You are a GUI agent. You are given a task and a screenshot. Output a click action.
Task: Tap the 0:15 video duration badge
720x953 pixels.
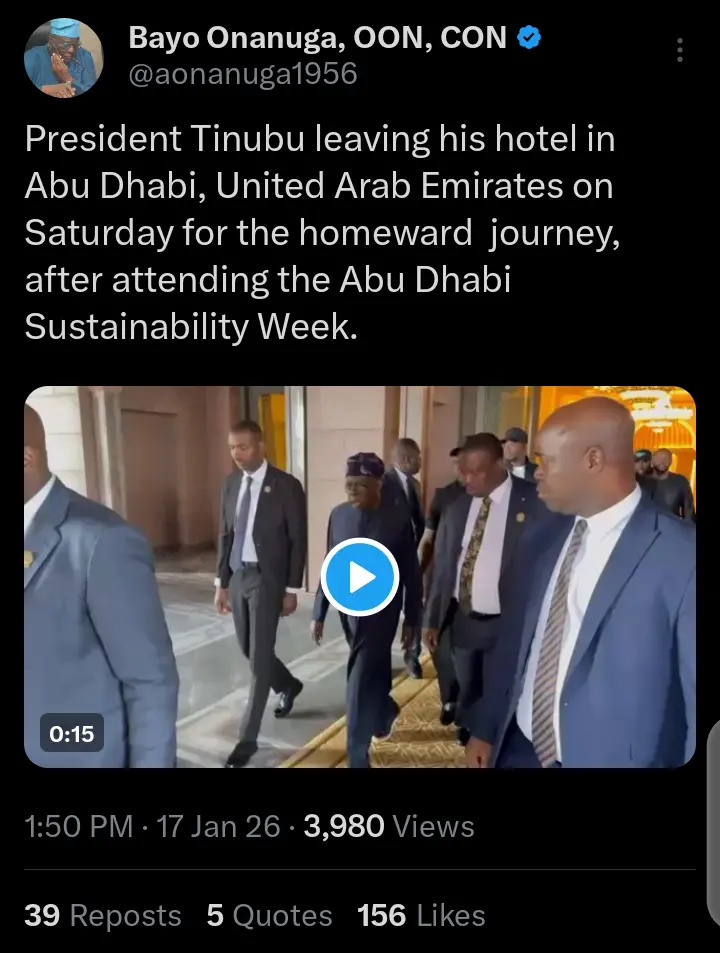72,734
